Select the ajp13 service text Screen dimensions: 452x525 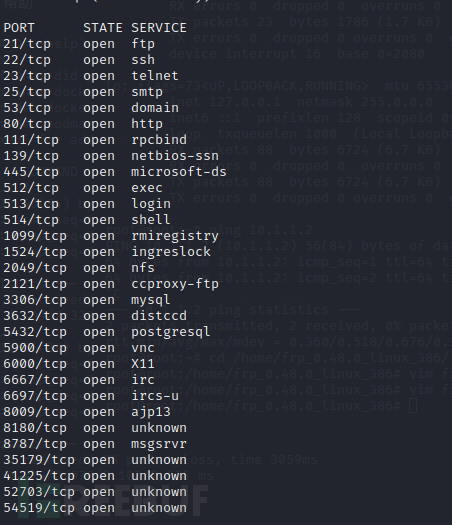click(151, 412)
